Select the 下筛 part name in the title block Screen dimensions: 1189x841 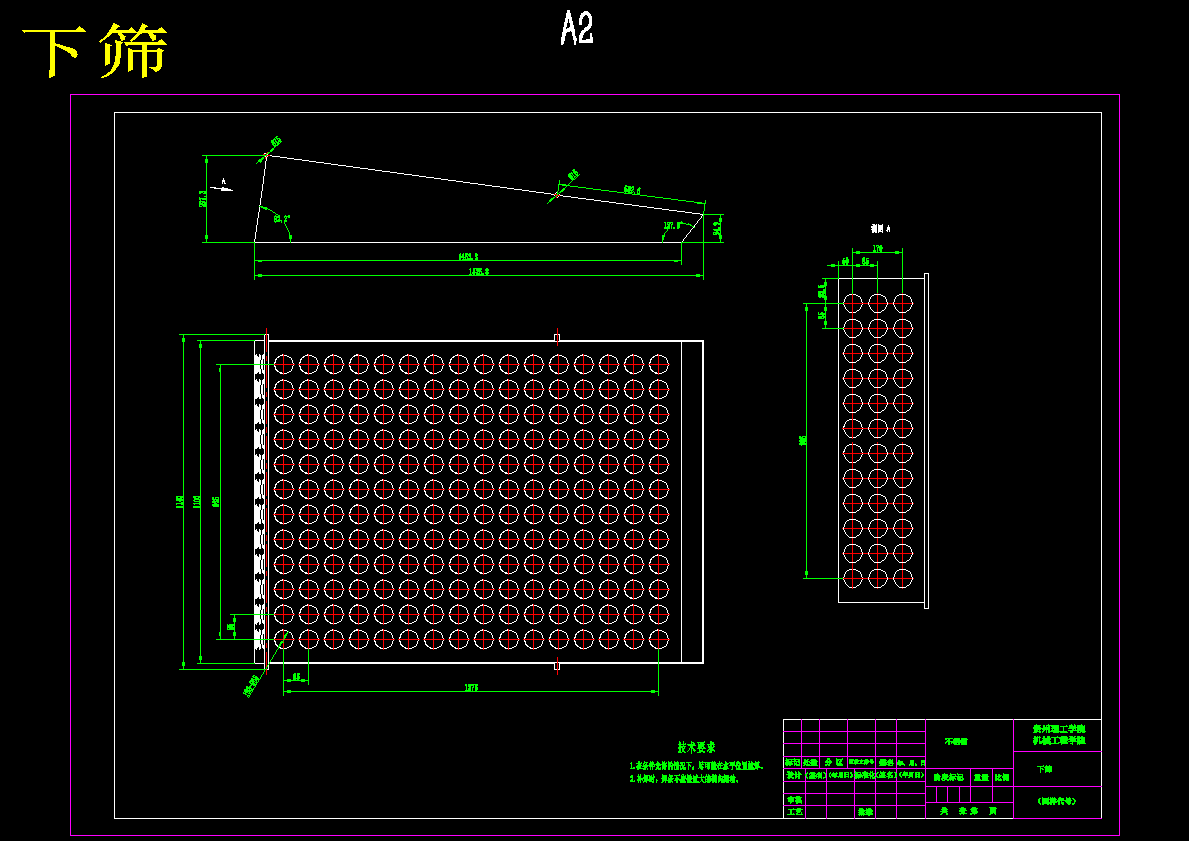pyautogui.click(x=1044, y=769)
